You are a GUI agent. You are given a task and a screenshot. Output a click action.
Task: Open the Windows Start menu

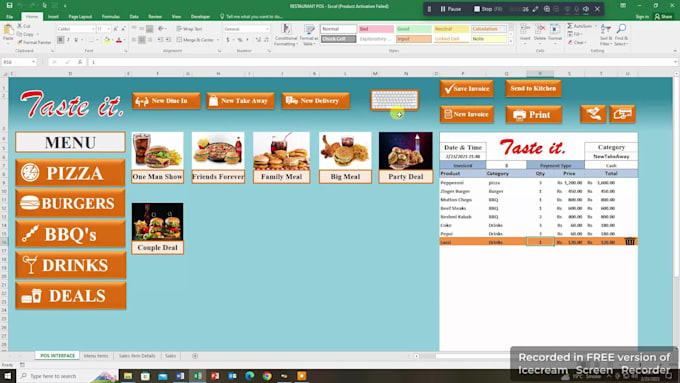(x=8, y=376)
